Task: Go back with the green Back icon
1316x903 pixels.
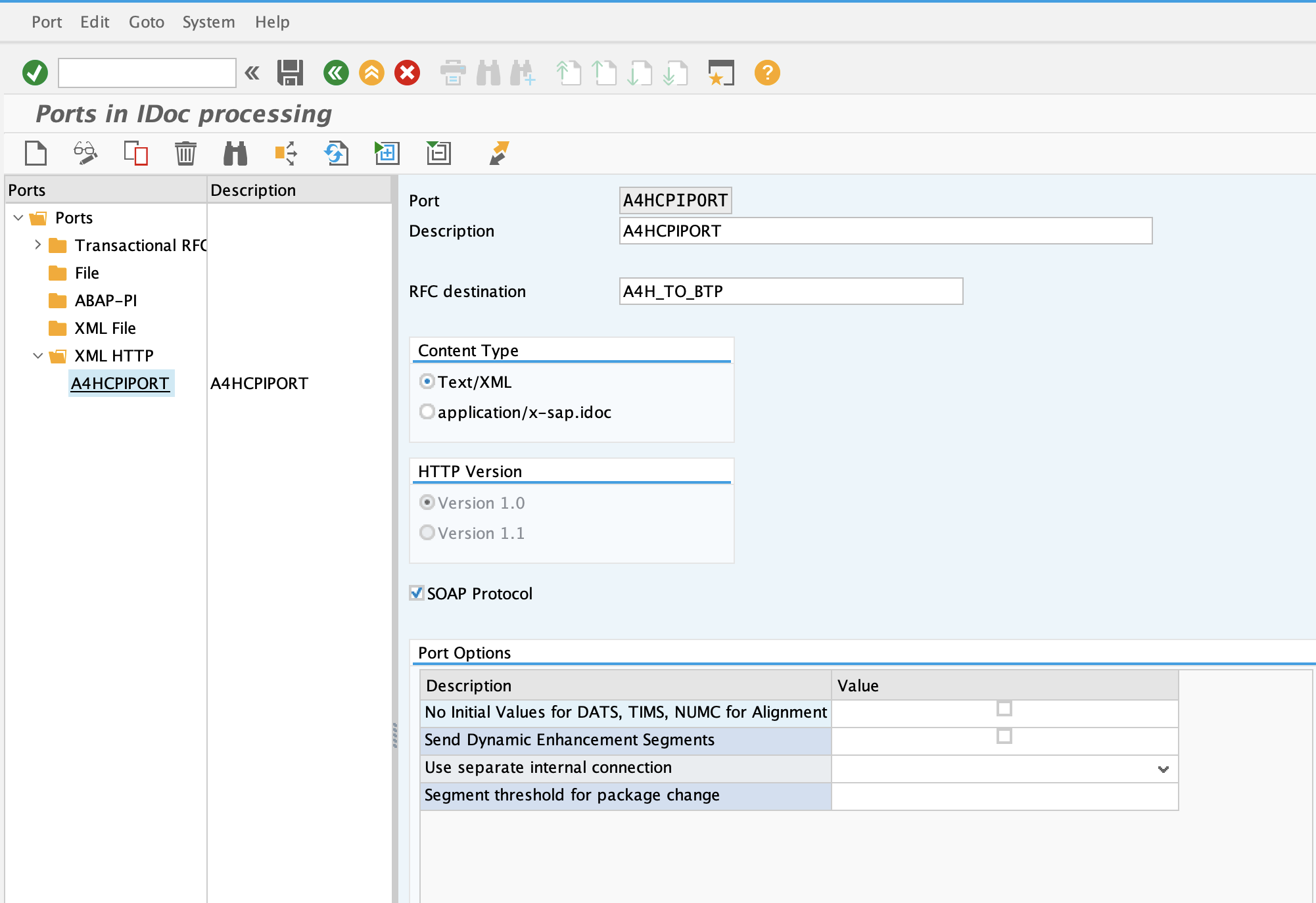Action: [x=336, y=72]
